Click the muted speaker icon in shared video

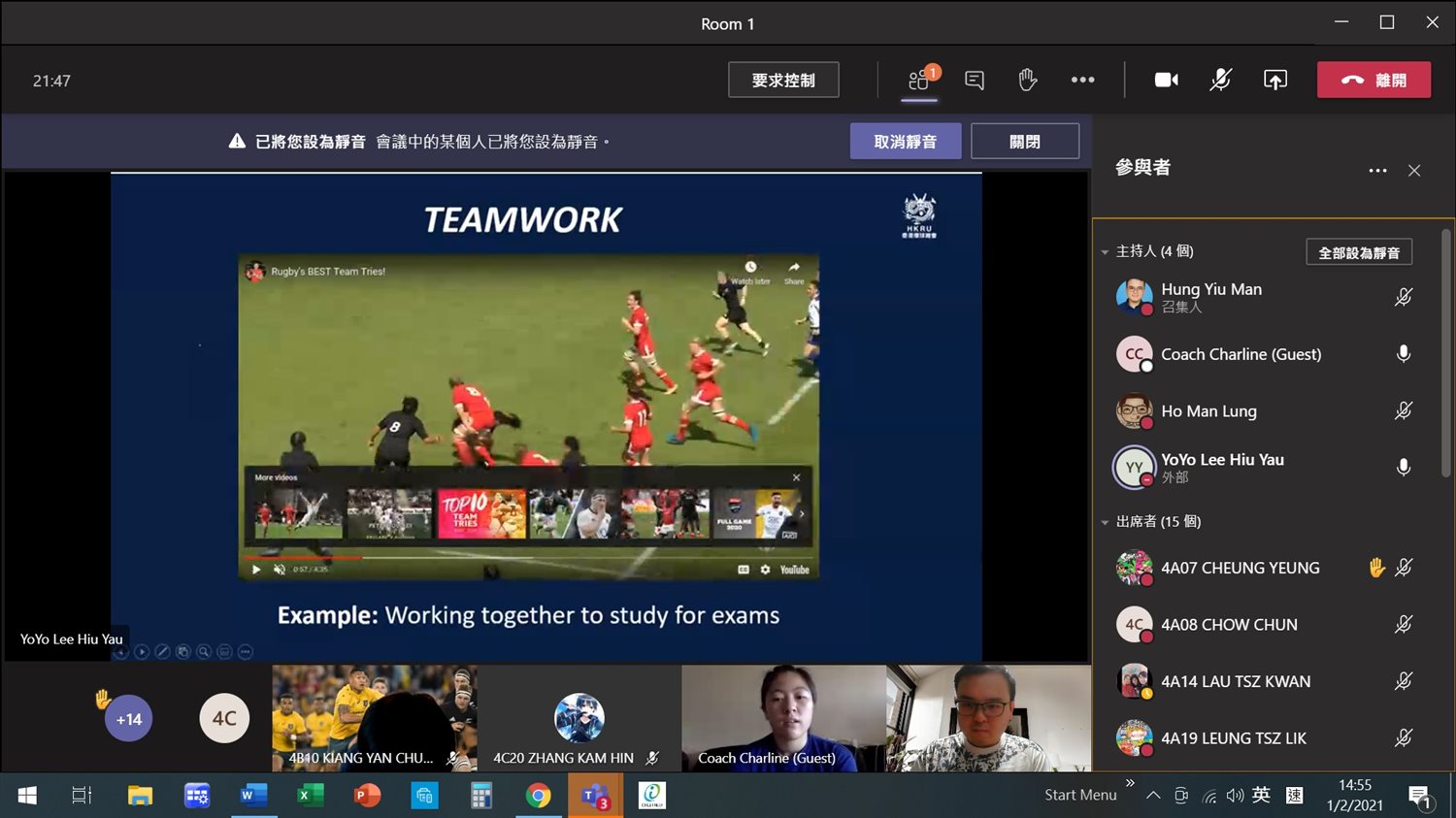[x=280, y=570]
